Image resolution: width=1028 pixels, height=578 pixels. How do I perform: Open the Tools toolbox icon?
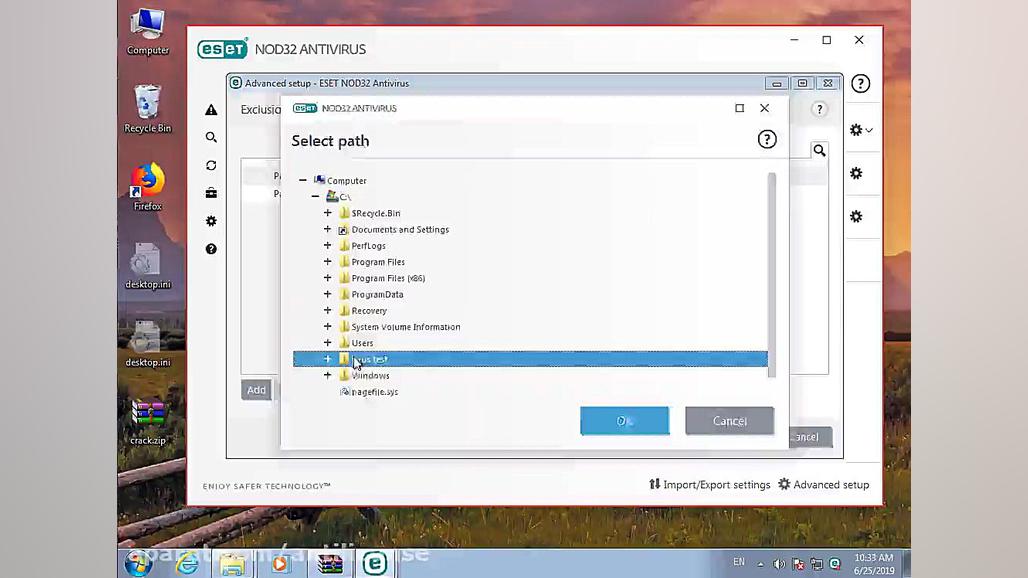[210, 193]
